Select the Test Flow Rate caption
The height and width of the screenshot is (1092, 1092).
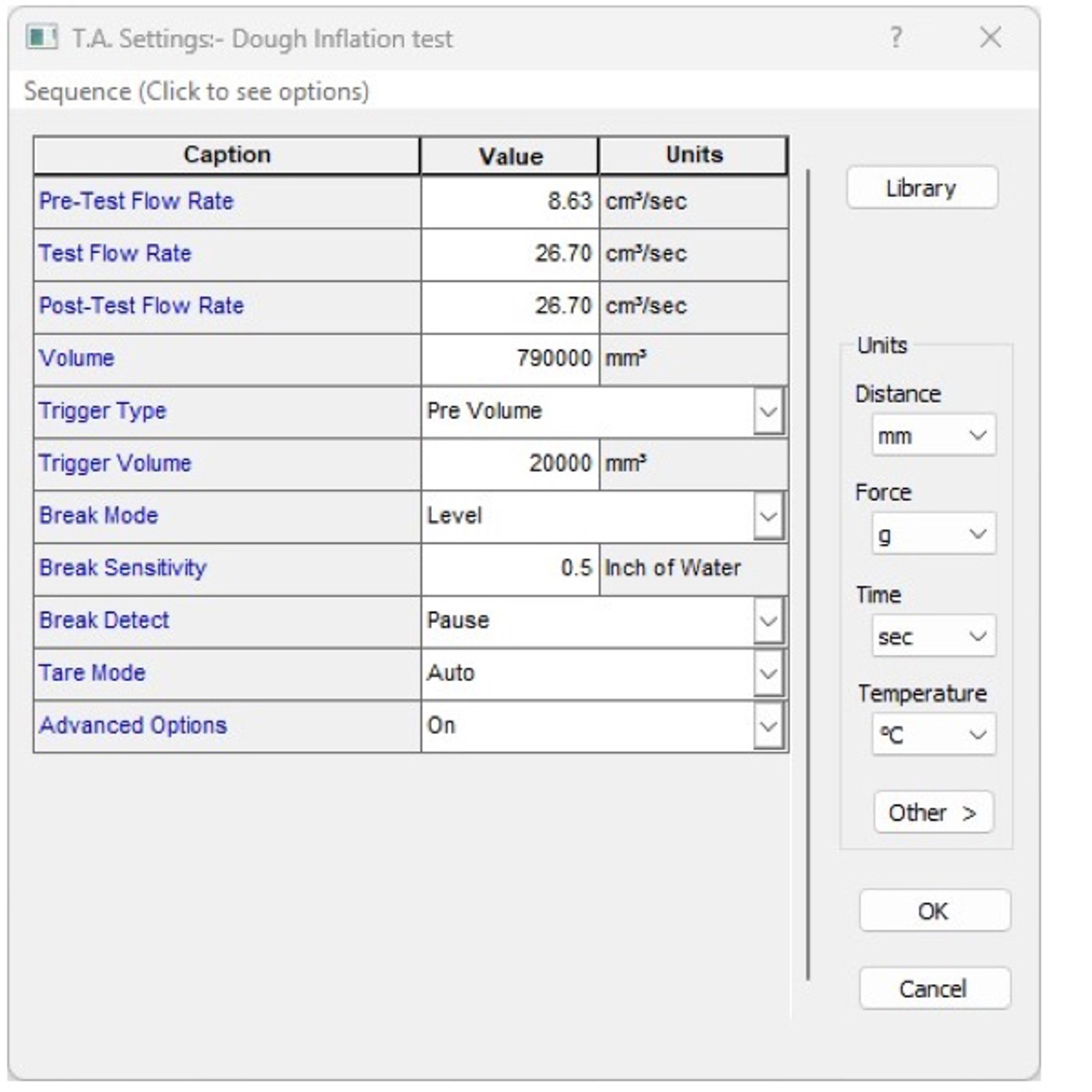(x=227, y=255)
